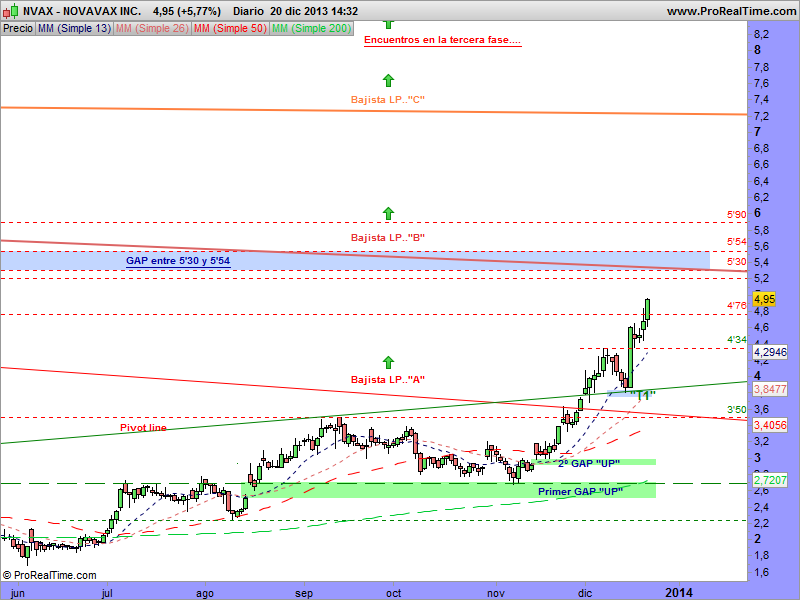
Task: Click the red Pivot line label
Action: tap(143, 427)
